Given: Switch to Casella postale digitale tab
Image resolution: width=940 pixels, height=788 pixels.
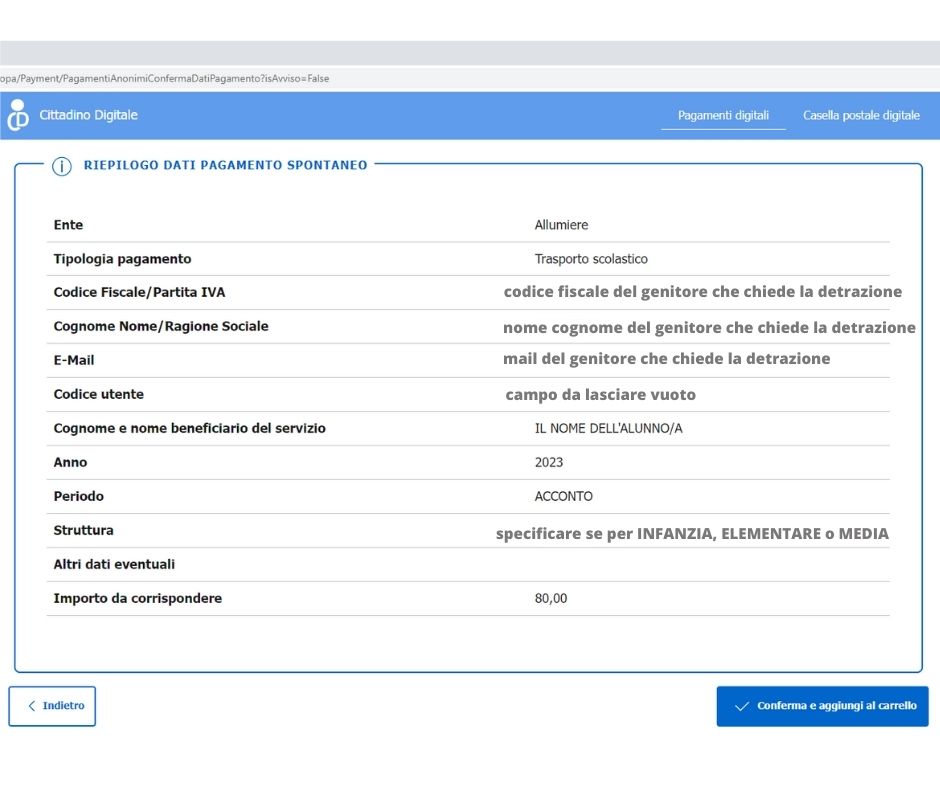Looking at the screenshot, I should pos(861,116).
